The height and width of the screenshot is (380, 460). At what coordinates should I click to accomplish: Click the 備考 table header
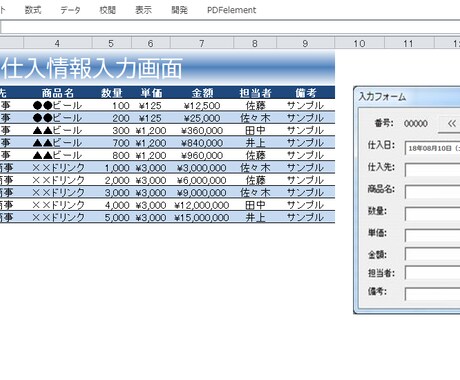click(x=306, y=93)
